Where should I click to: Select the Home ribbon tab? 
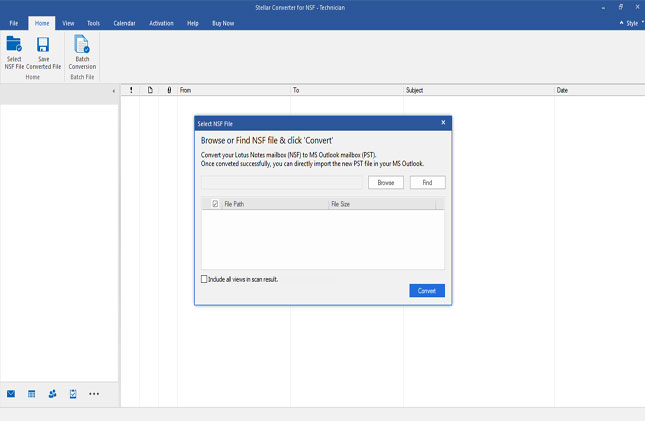(42, 23)
